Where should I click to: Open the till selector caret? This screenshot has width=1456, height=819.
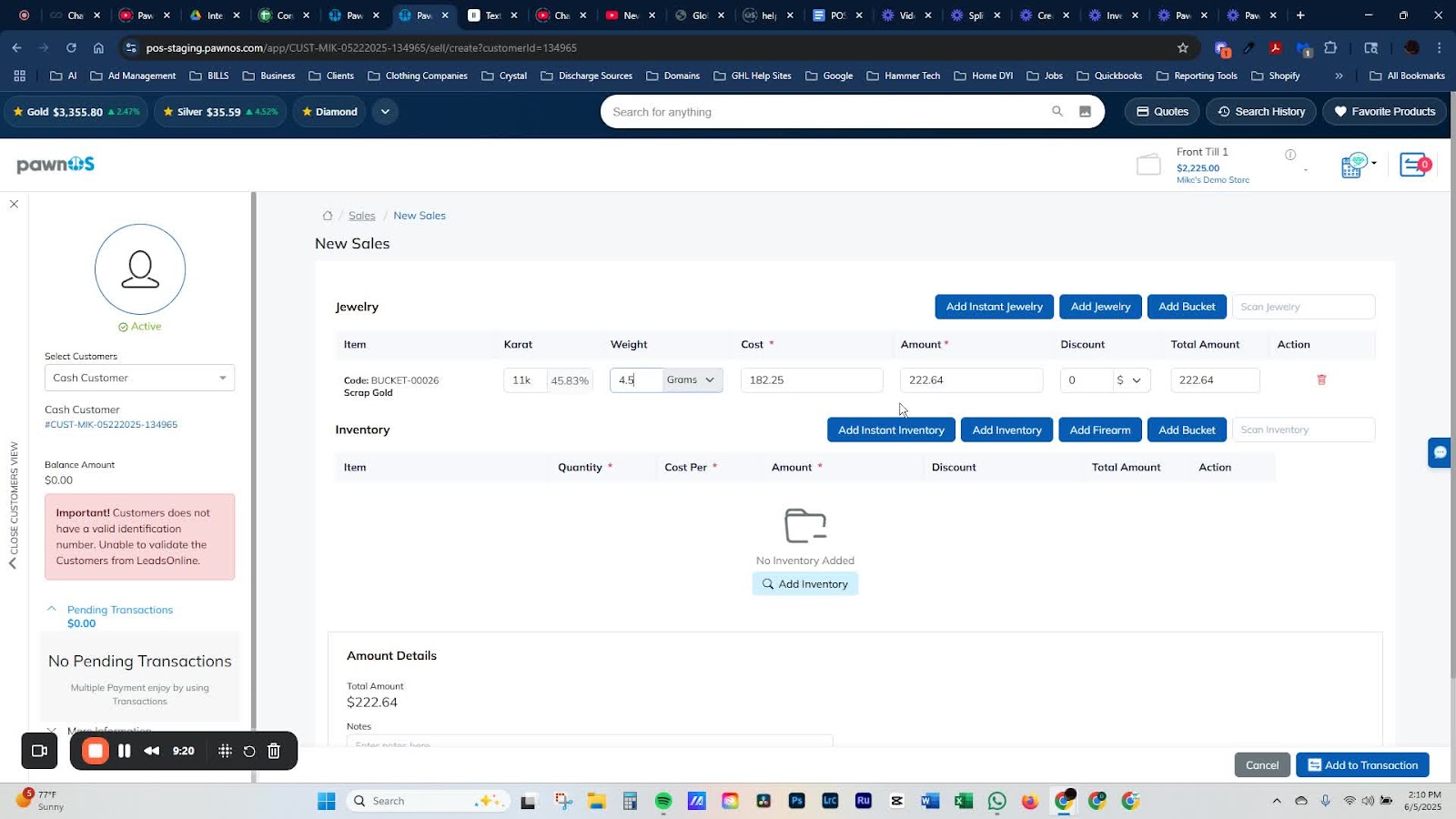tap(1306, 170)
